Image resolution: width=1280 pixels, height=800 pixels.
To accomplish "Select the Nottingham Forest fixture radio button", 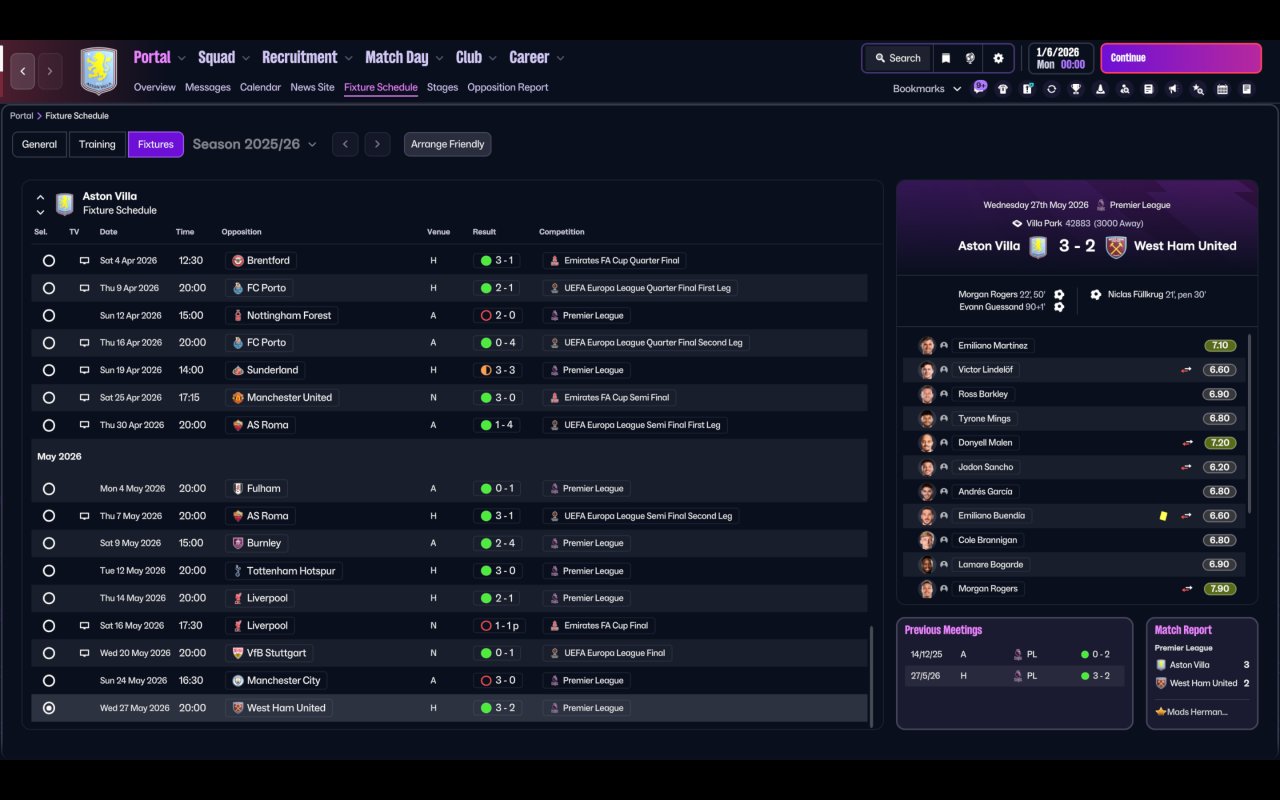I will coord(49,316).
